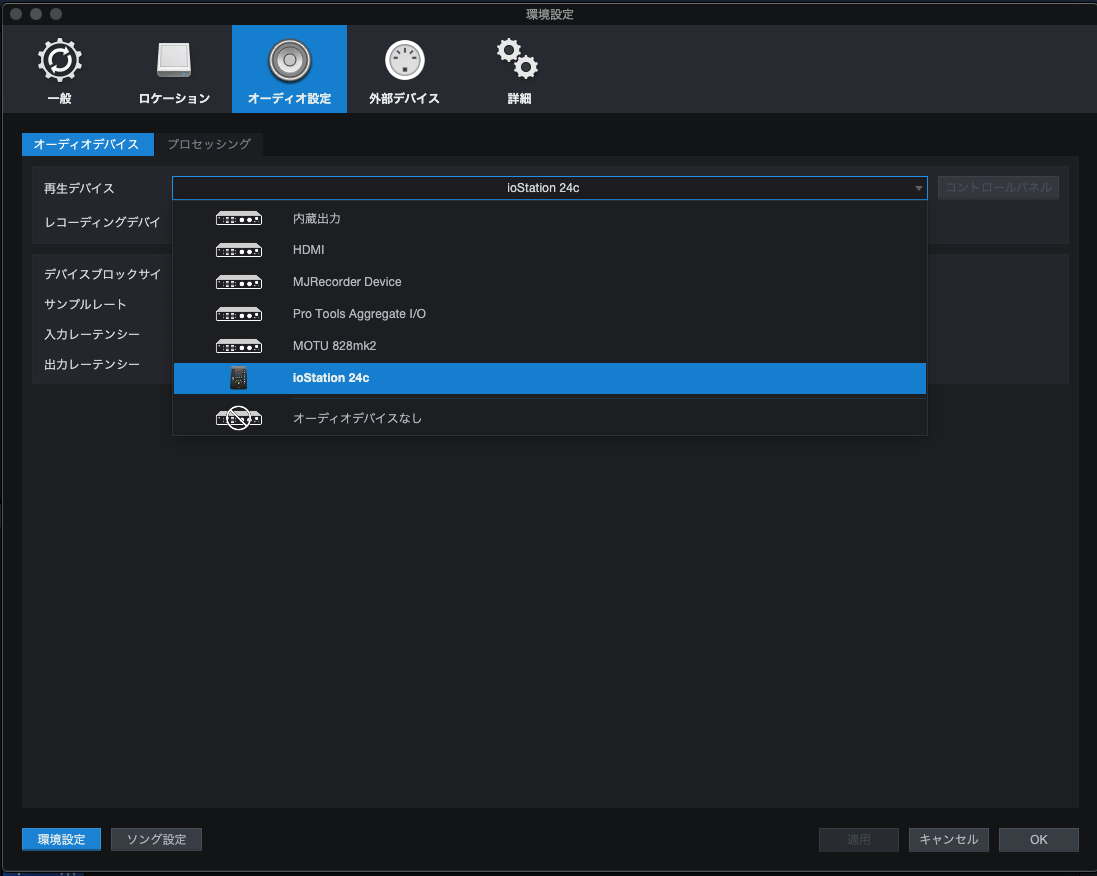Collapse the 再生デバイス dropdown arrow

point(918,188)
